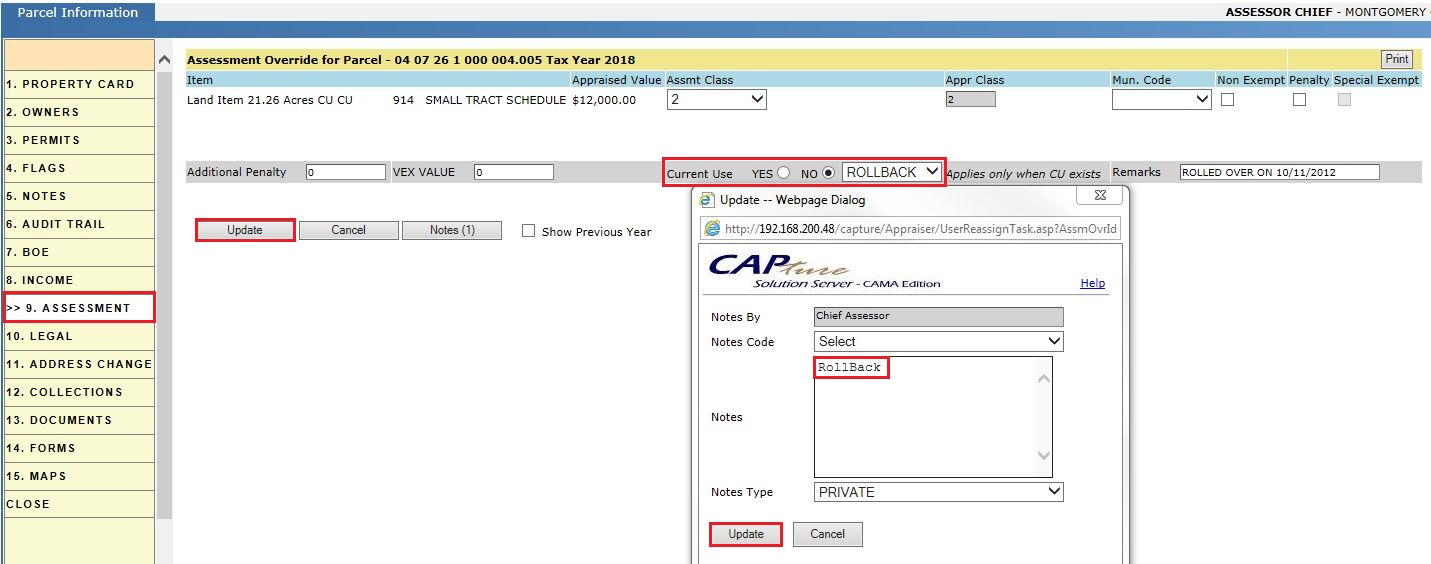The width and height of the screenshot is (1431, 564).
Task: Open 10. Legal section
Action: [78, 336]
